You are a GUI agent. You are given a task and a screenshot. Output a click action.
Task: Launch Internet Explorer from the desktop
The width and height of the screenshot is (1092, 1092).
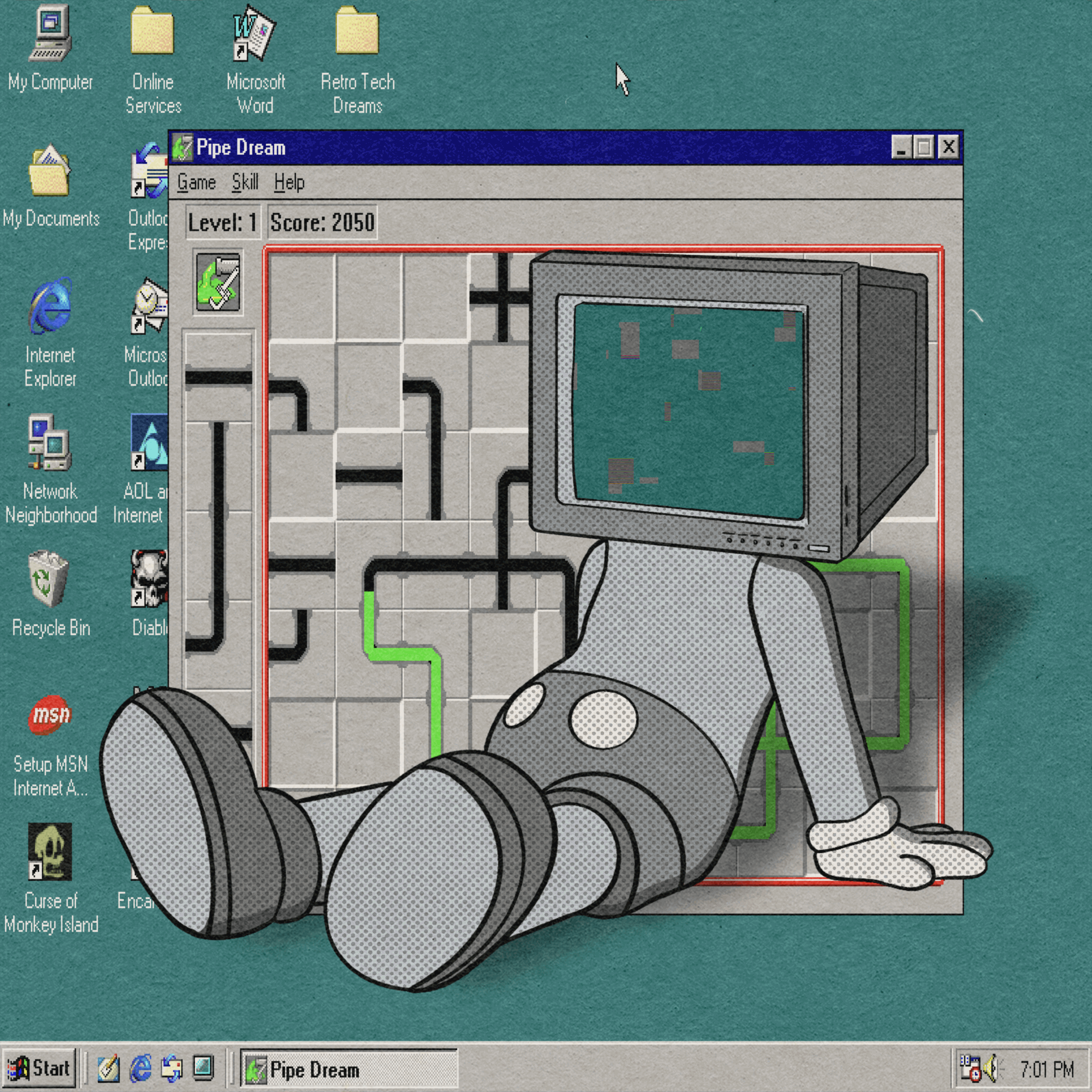coord(50,306)
